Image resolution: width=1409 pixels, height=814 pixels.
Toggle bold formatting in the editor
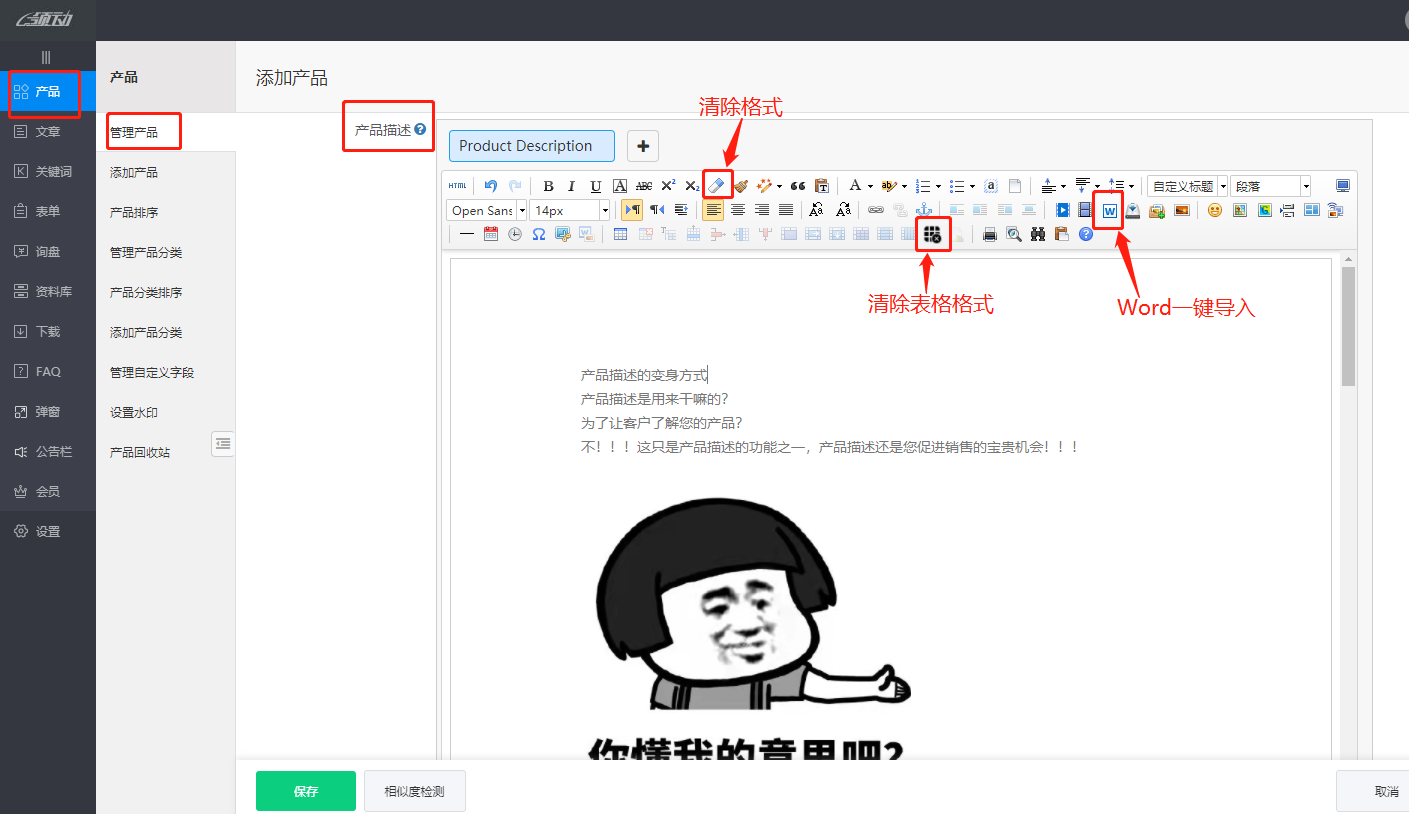(549, 186)
